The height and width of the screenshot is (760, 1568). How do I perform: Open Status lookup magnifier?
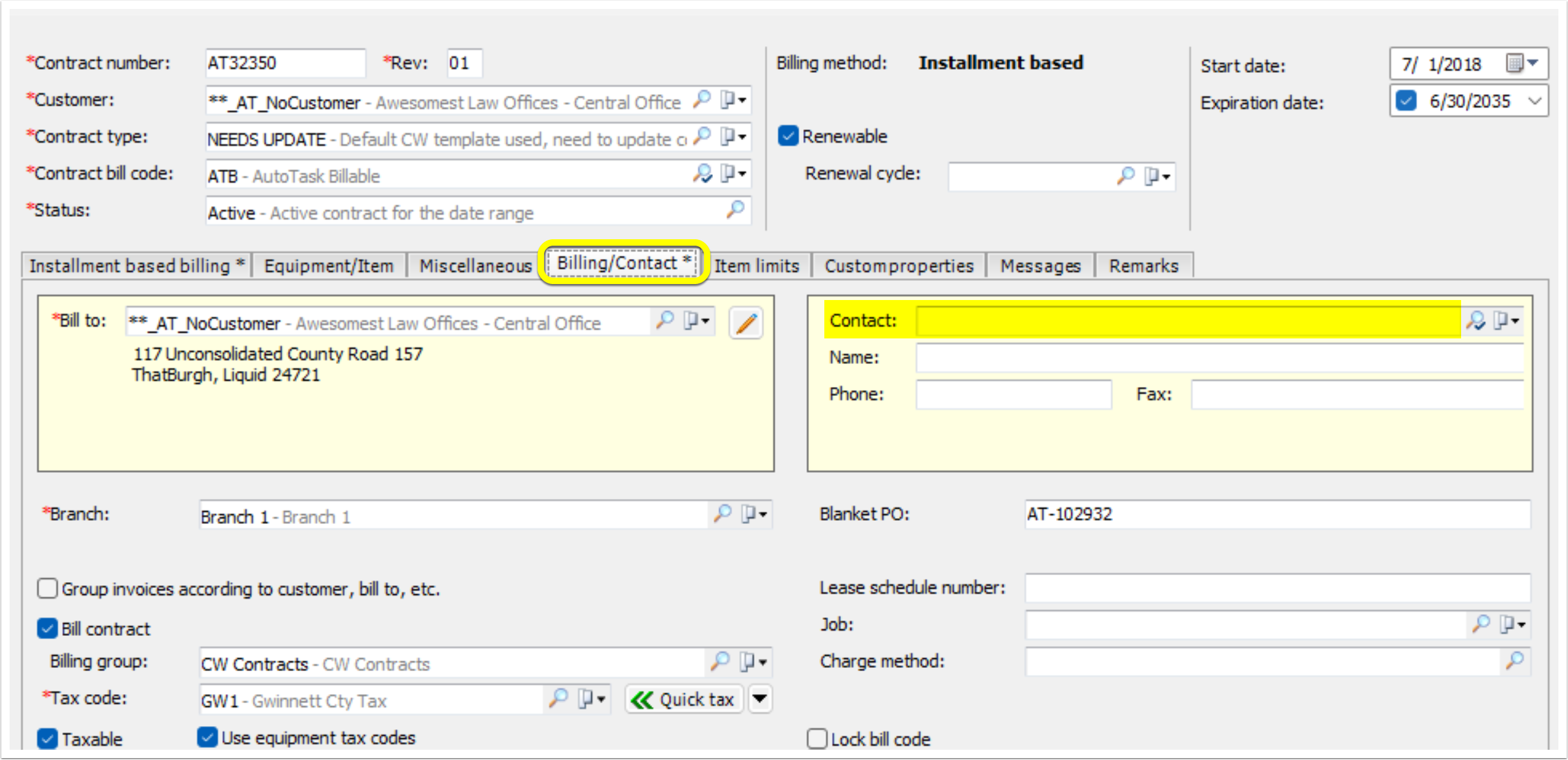click(736, 210)
